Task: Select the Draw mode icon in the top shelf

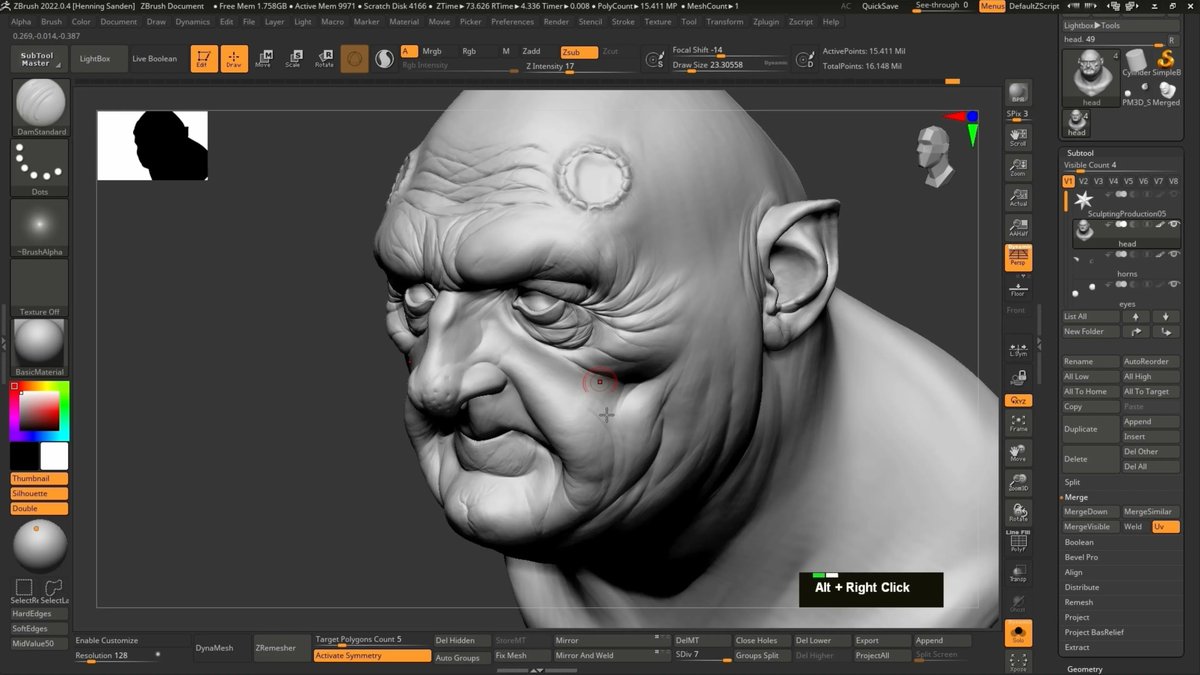Action: (234, 58)
